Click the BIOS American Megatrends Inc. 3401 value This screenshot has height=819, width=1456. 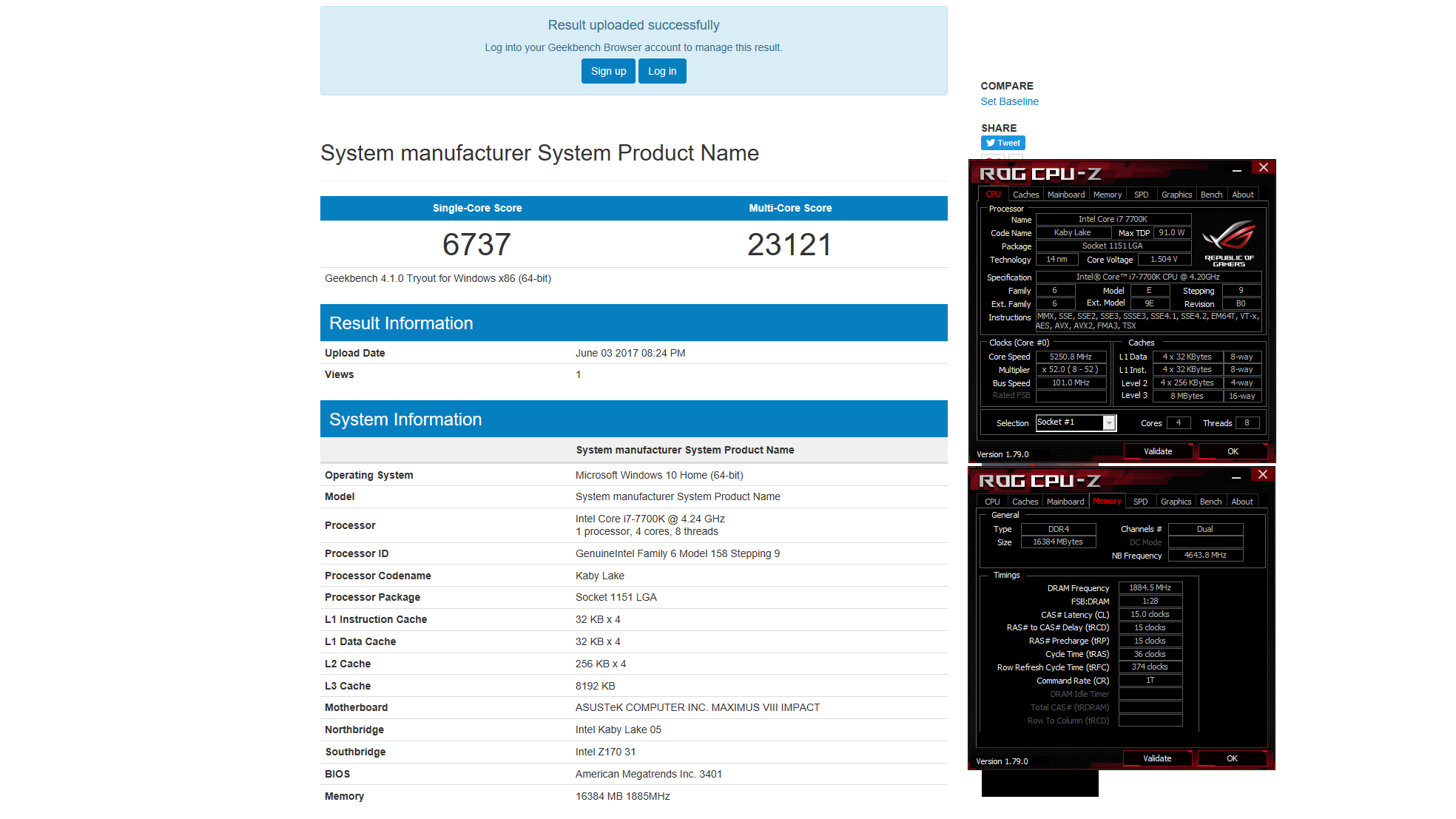click(649, 774)
